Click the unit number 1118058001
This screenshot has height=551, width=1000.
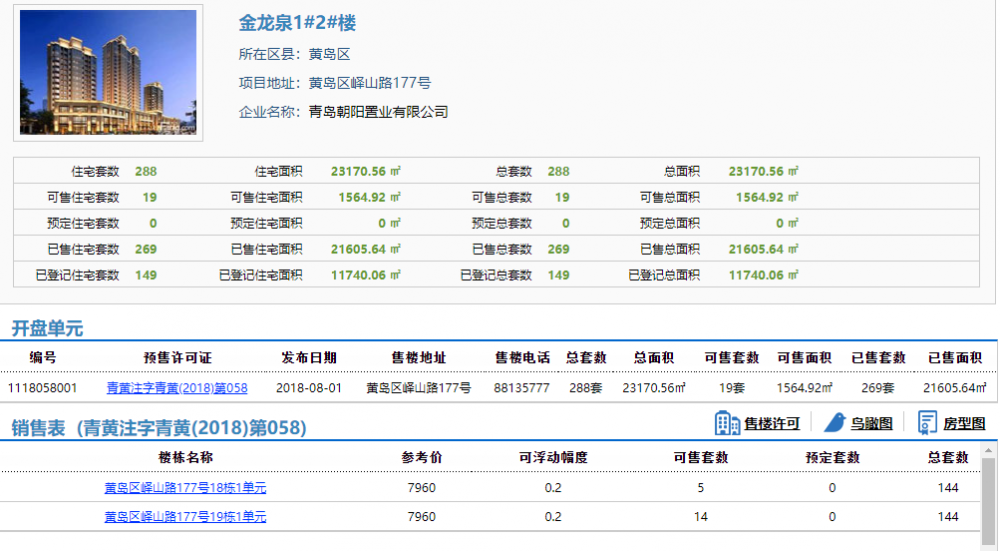(x=43, y=388)
